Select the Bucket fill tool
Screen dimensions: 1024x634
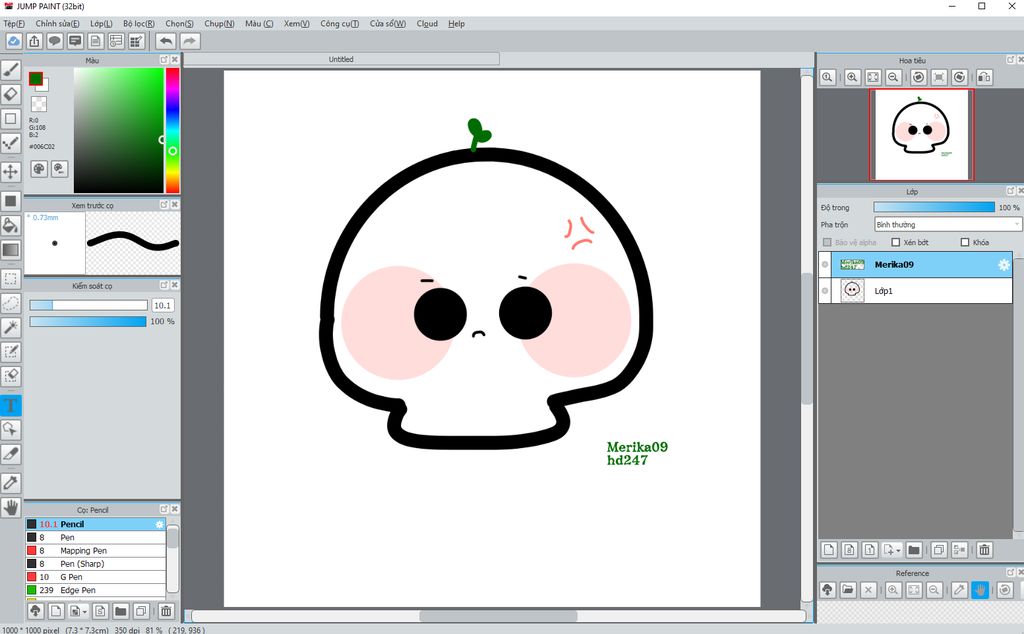coord(10,226)
